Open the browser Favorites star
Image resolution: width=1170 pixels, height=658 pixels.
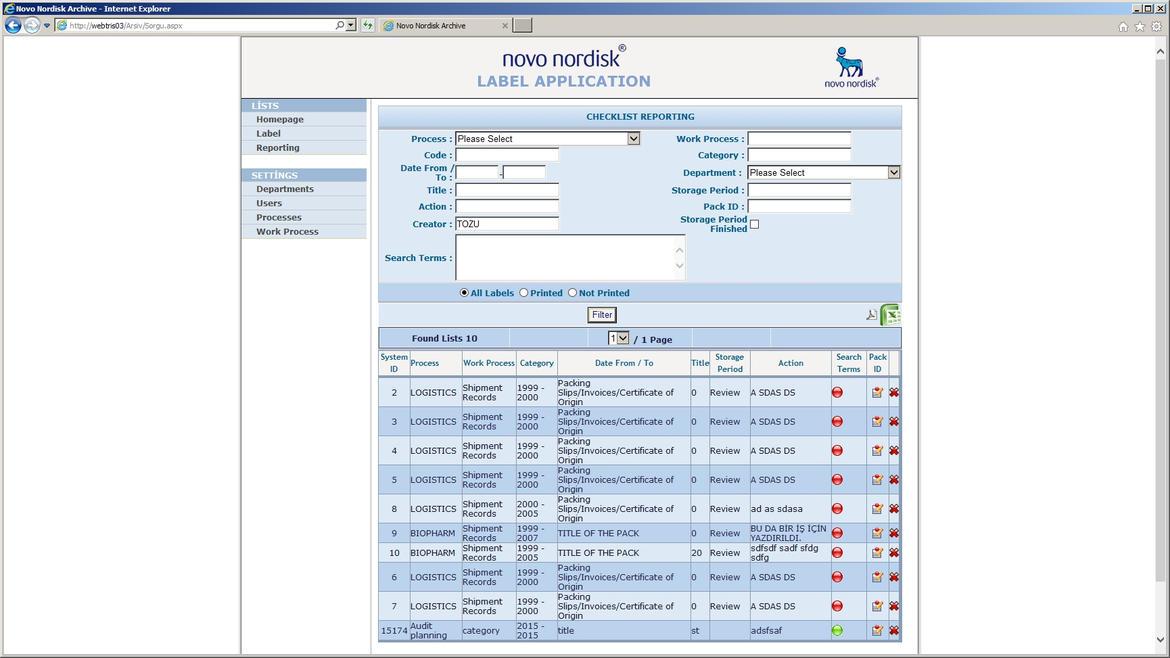pyautogui.click(x=1139, y=26)
